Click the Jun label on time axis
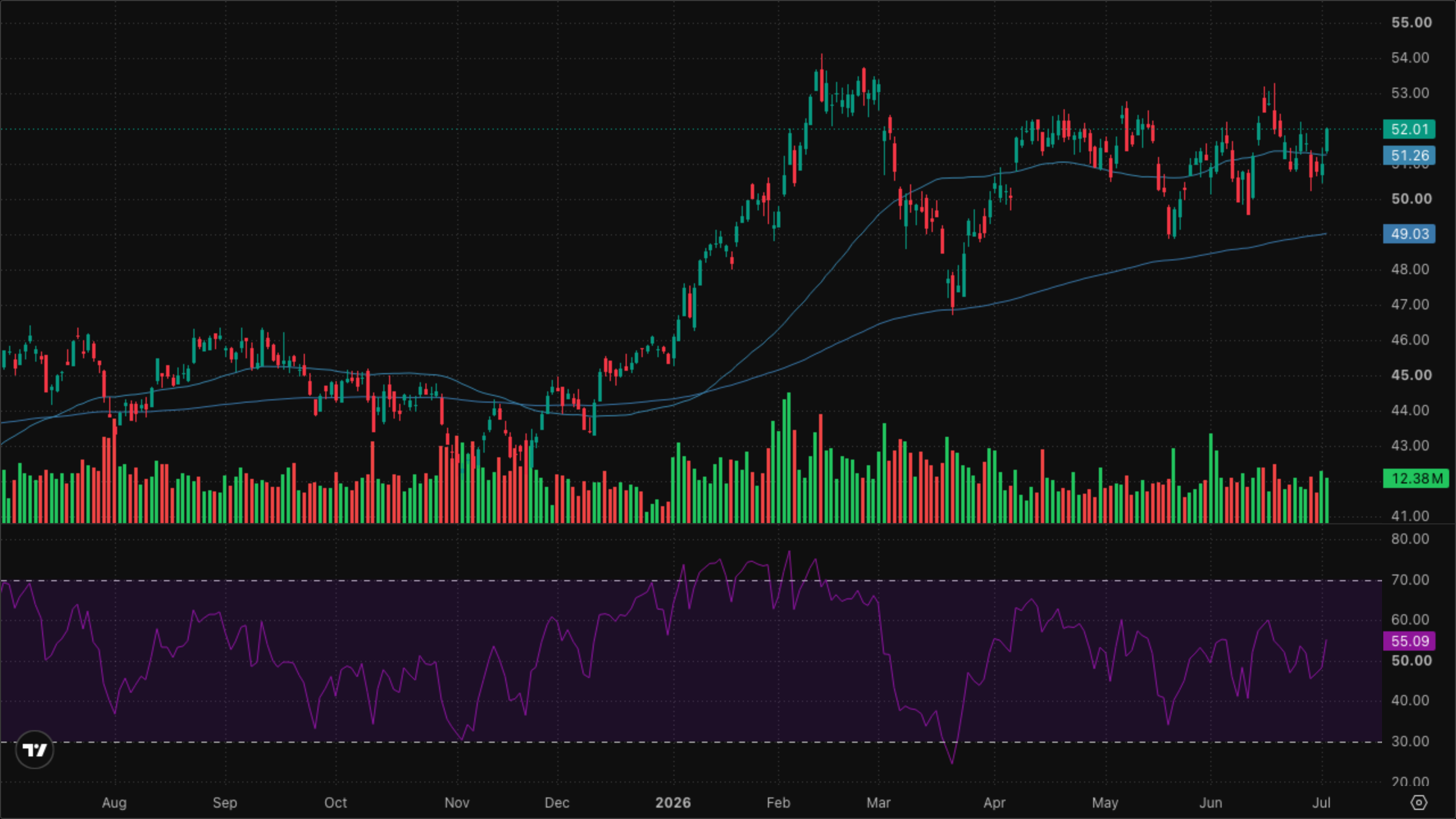The width and height of the screenshot is (1456, 819). (1210, 803)
